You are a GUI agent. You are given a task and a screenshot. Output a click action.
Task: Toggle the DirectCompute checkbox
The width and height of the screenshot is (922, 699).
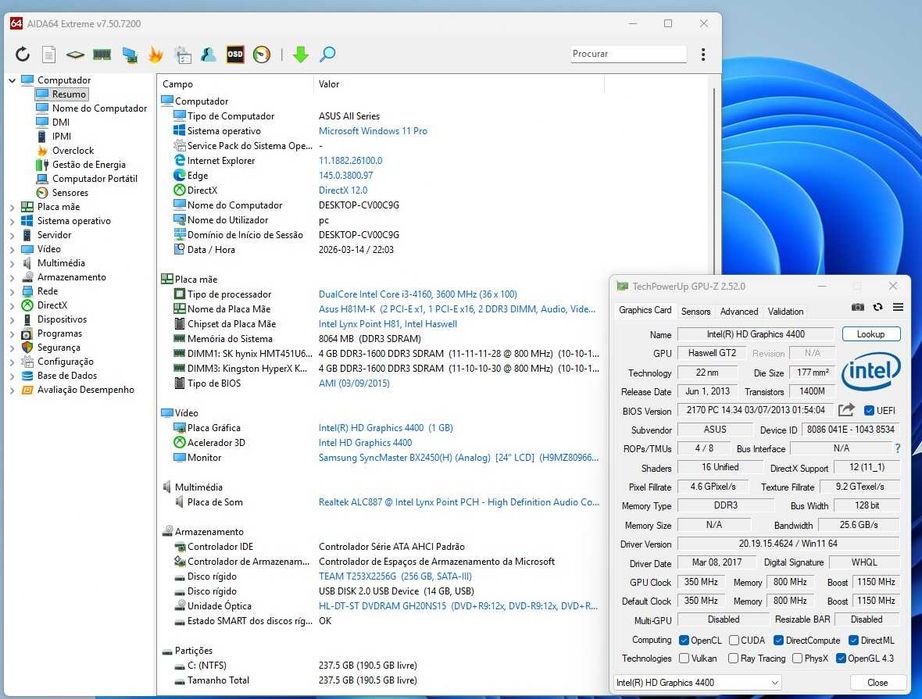(x=779, y=640)
